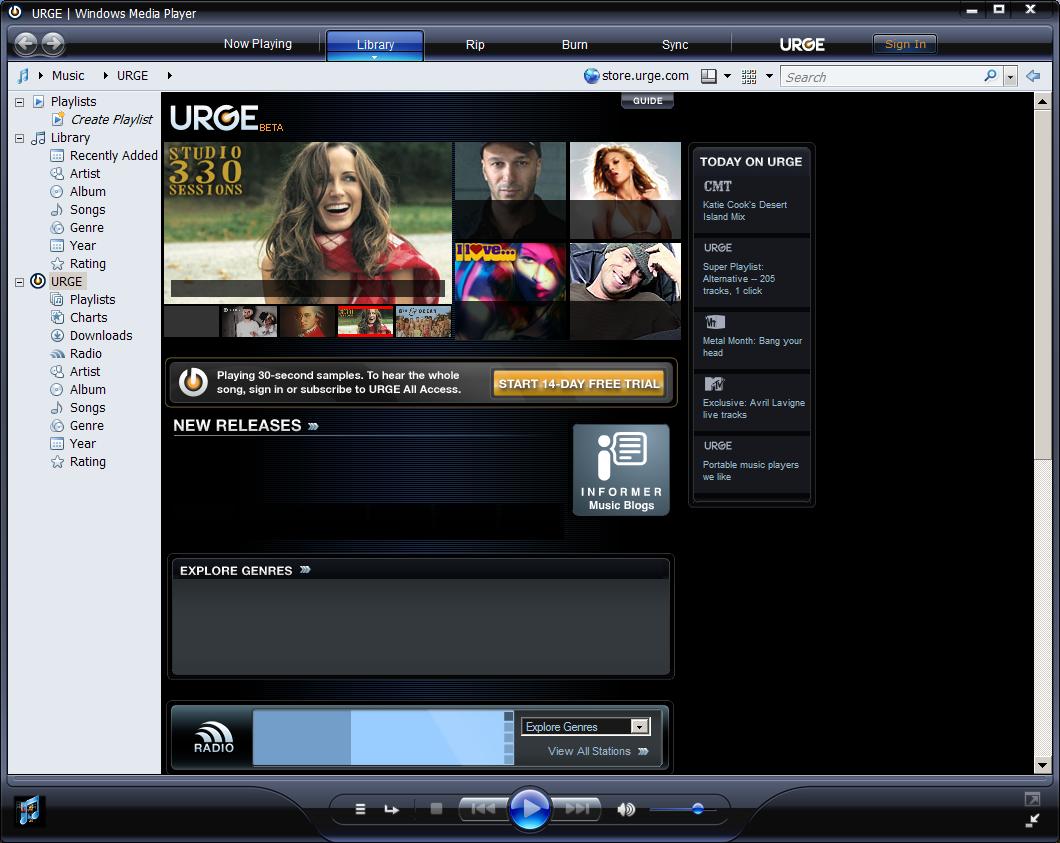The image size is (1060, 843).
Task: Collapse the Library tree node
Action: pos(20,138)
